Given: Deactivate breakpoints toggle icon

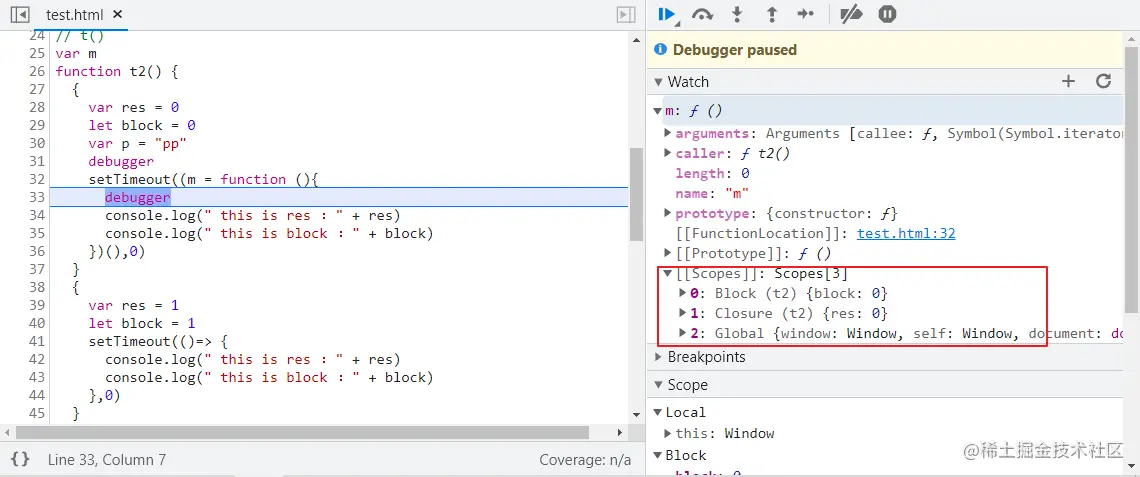Looking at the screenshot, I should tap(851, 14).
